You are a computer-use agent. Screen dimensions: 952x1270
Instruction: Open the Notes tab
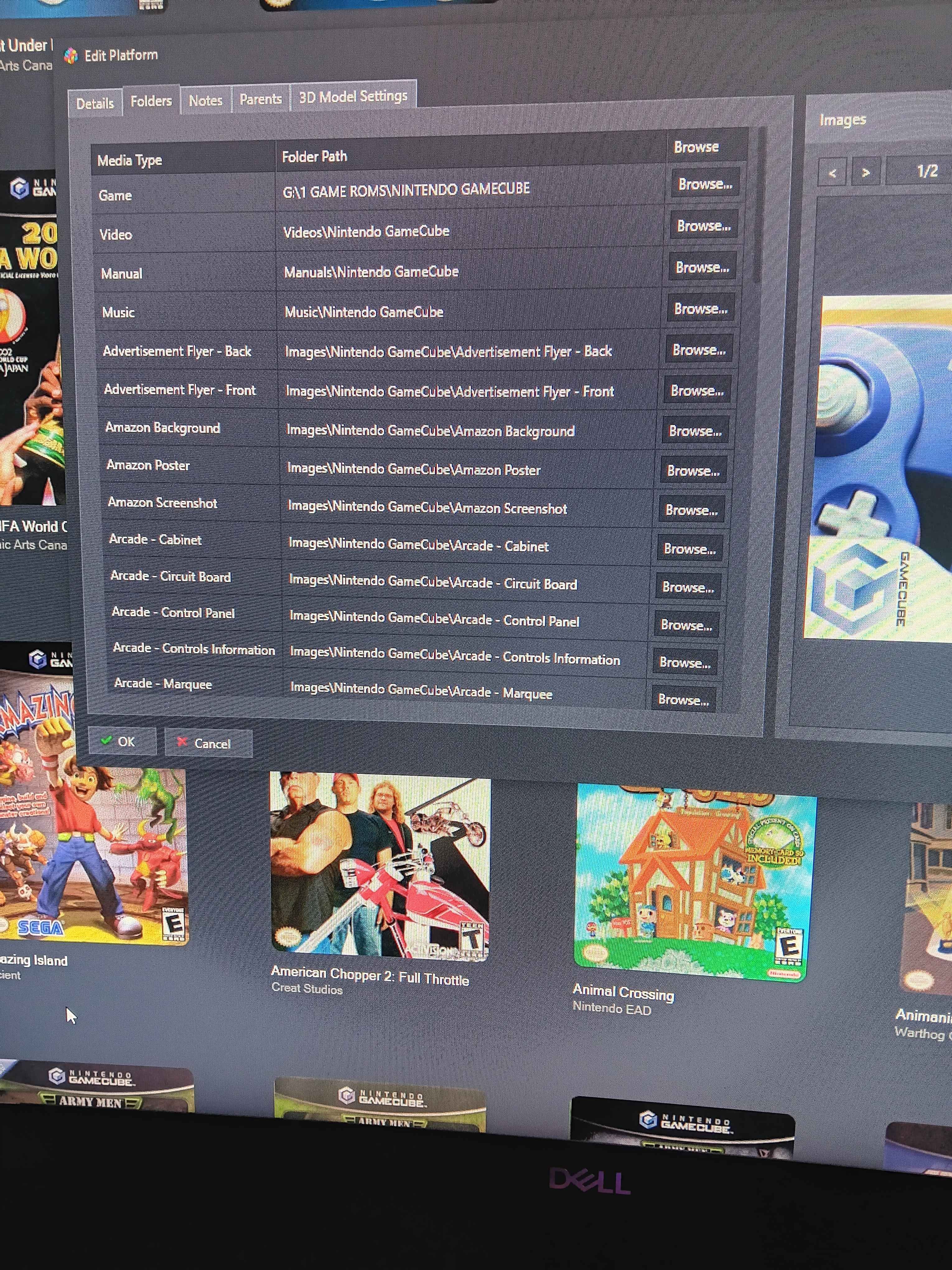(x=205, y=101)
